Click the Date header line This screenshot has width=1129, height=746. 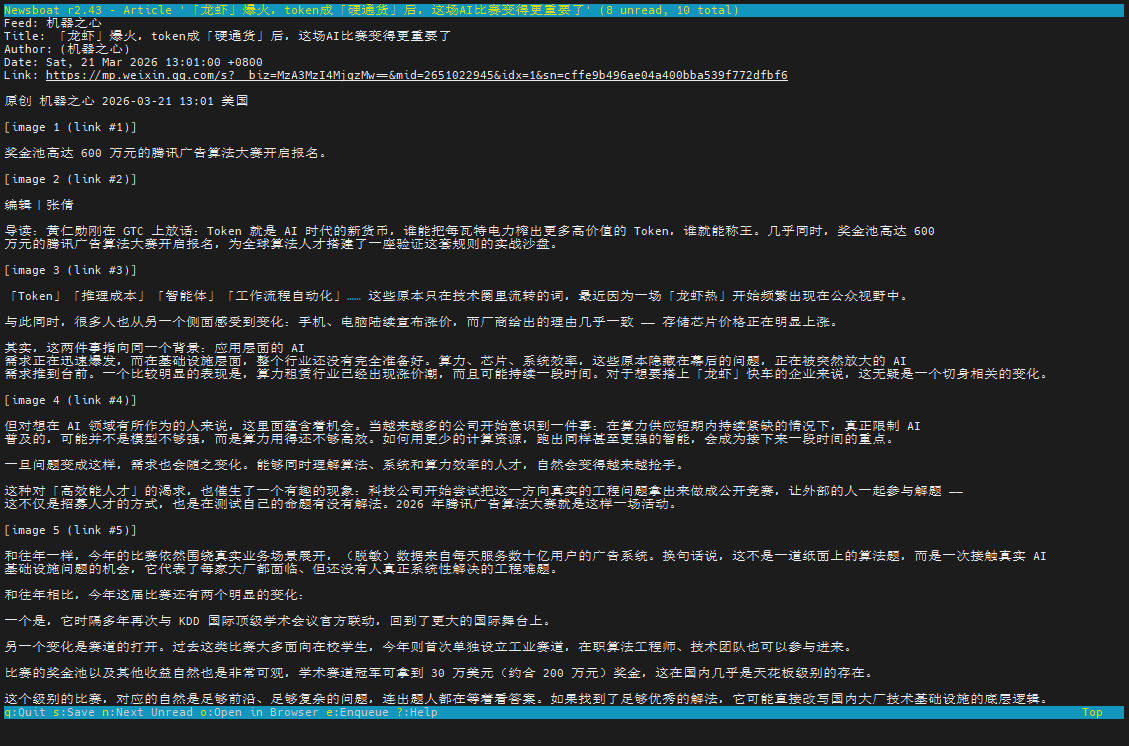tap(134, 62)
